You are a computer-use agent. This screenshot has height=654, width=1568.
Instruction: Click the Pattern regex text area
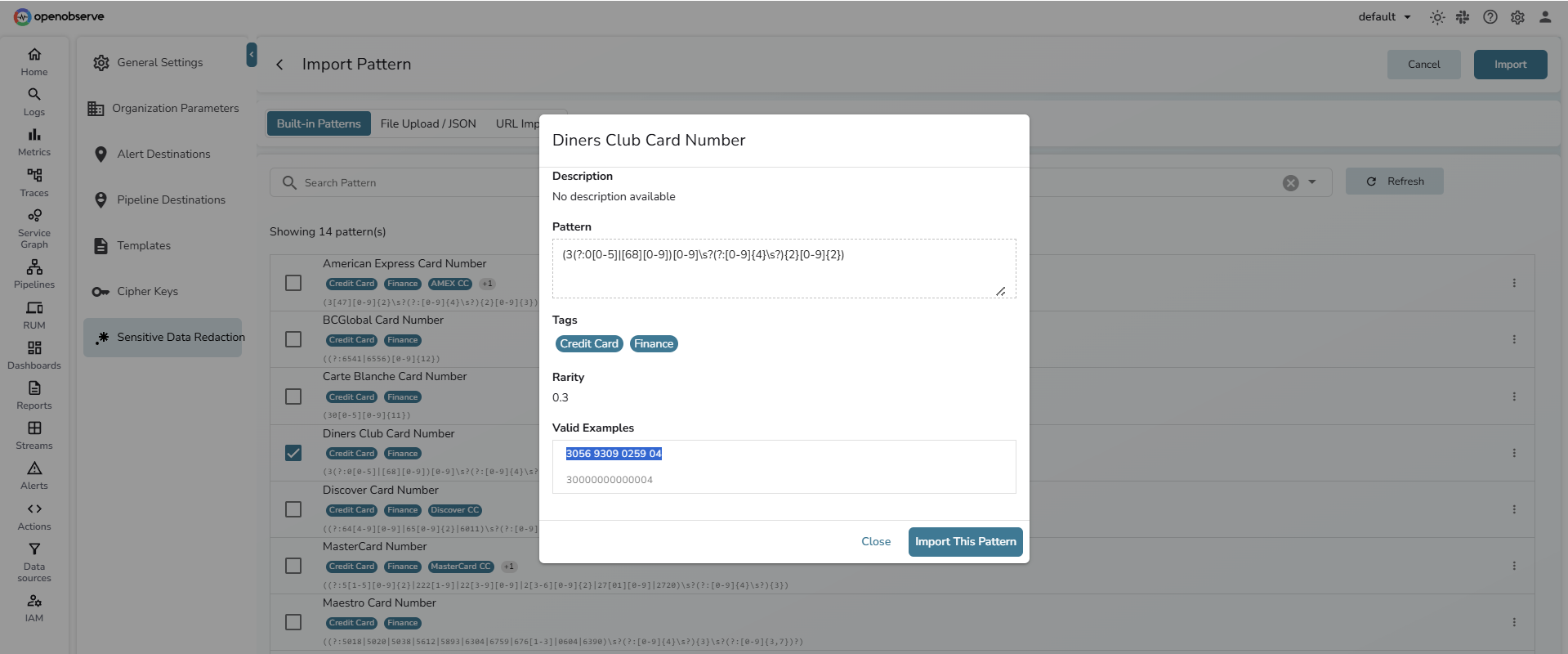[783, 268]
